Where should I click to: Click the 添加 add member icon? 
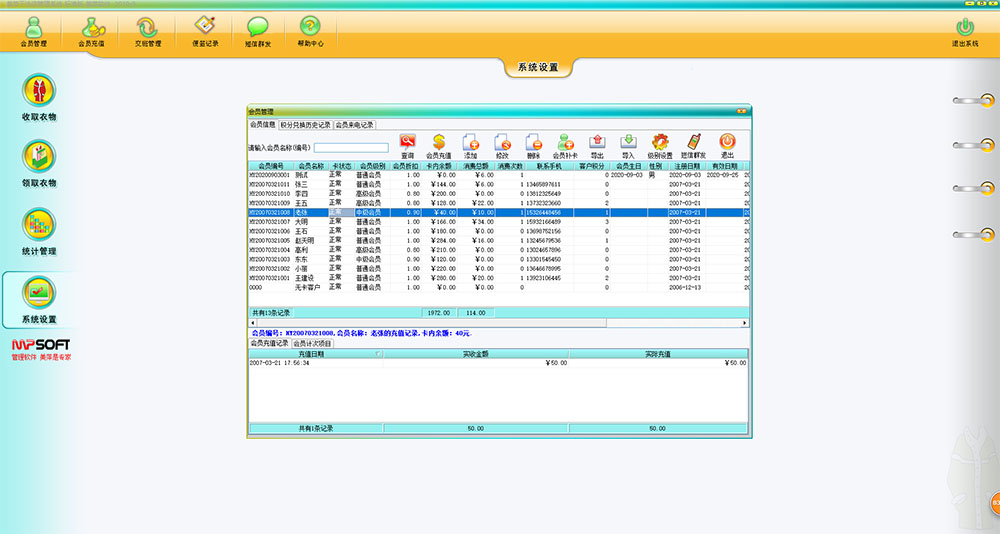pyautogui.click(x=471, y=143)
